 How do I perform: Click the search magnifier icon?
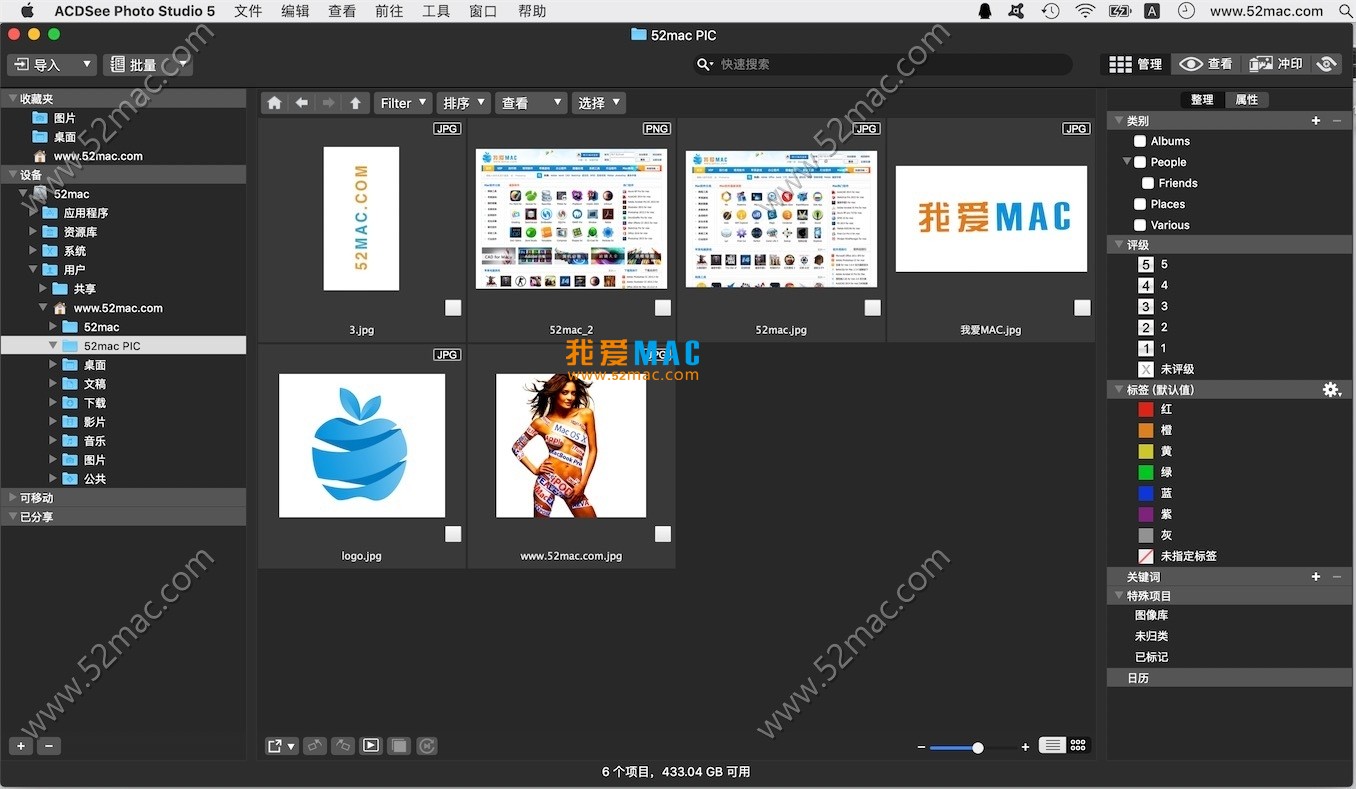706,64
